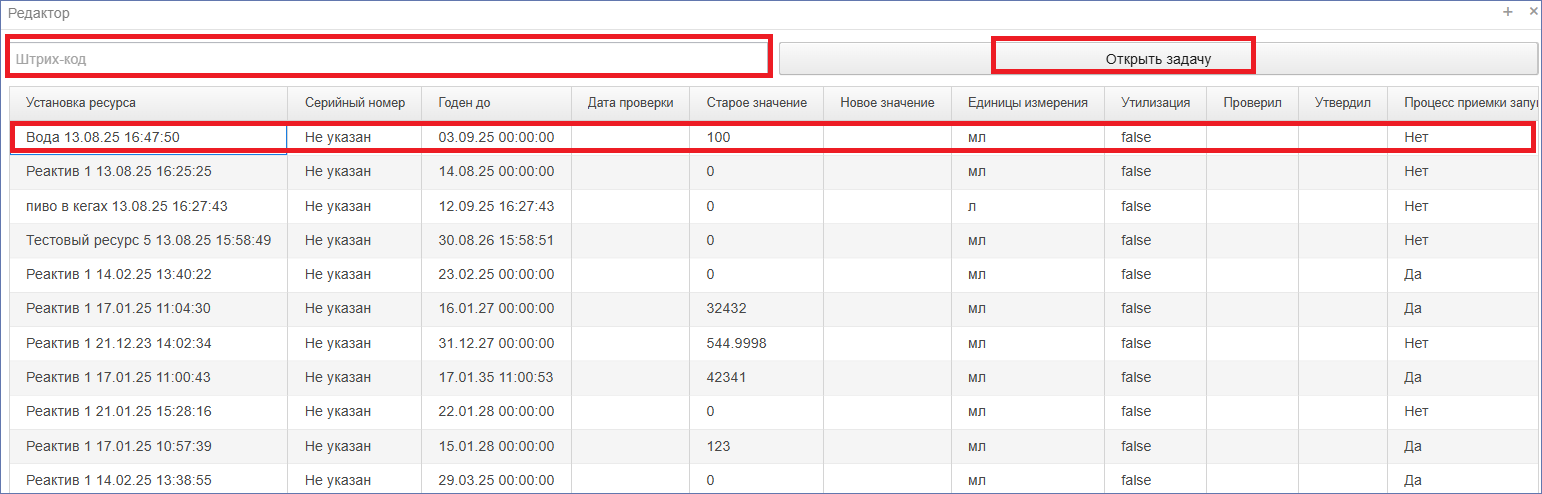
Task: Select the row Реактив 1 14.02.25 13:38:55
Action: [774, 479]
